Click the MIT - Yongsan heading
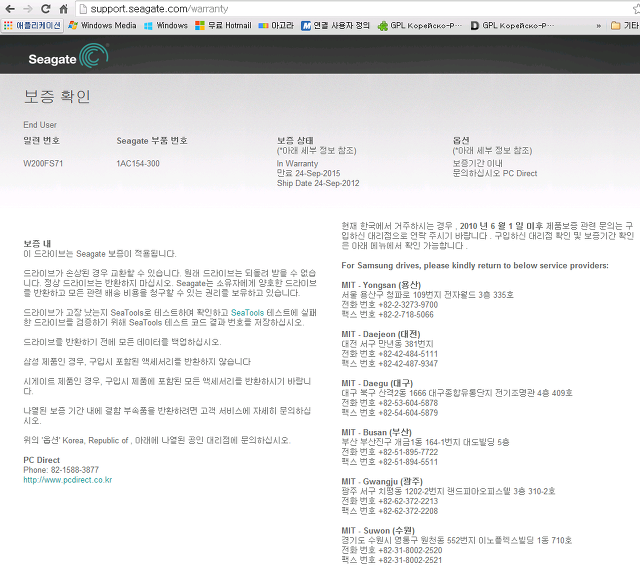 click(x=381, y=285)
